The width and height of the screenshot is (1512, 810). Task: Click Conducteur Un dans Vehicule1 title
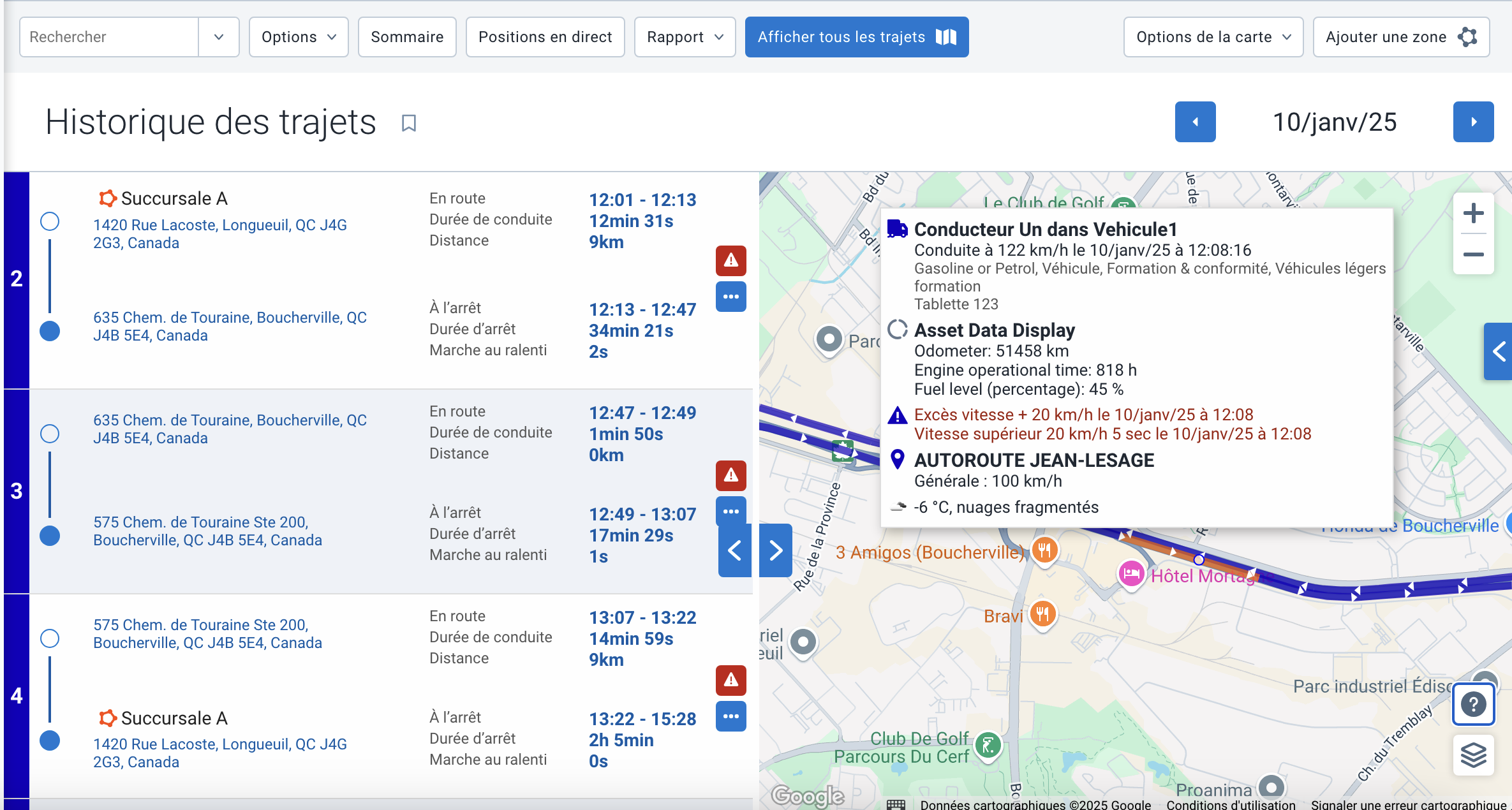click(x=1046, y=230)
